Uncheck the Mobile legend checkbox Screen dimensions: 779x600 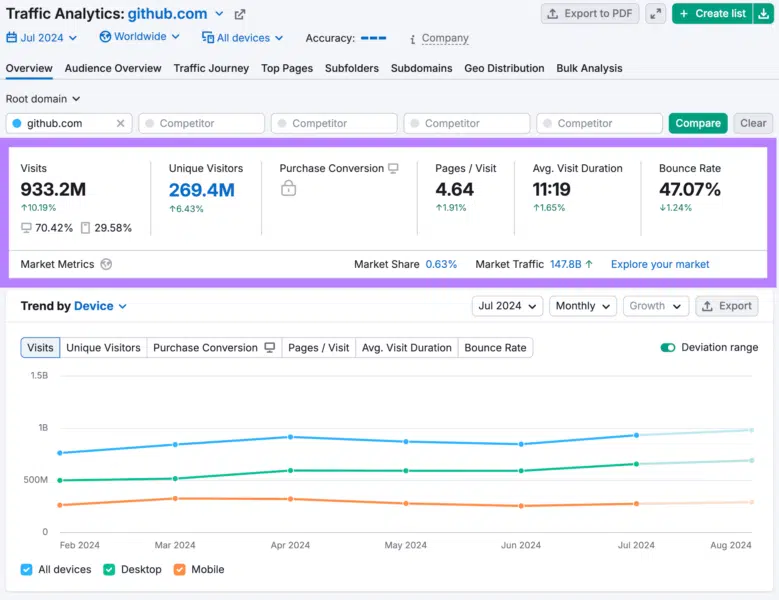[x=179, y=570]
